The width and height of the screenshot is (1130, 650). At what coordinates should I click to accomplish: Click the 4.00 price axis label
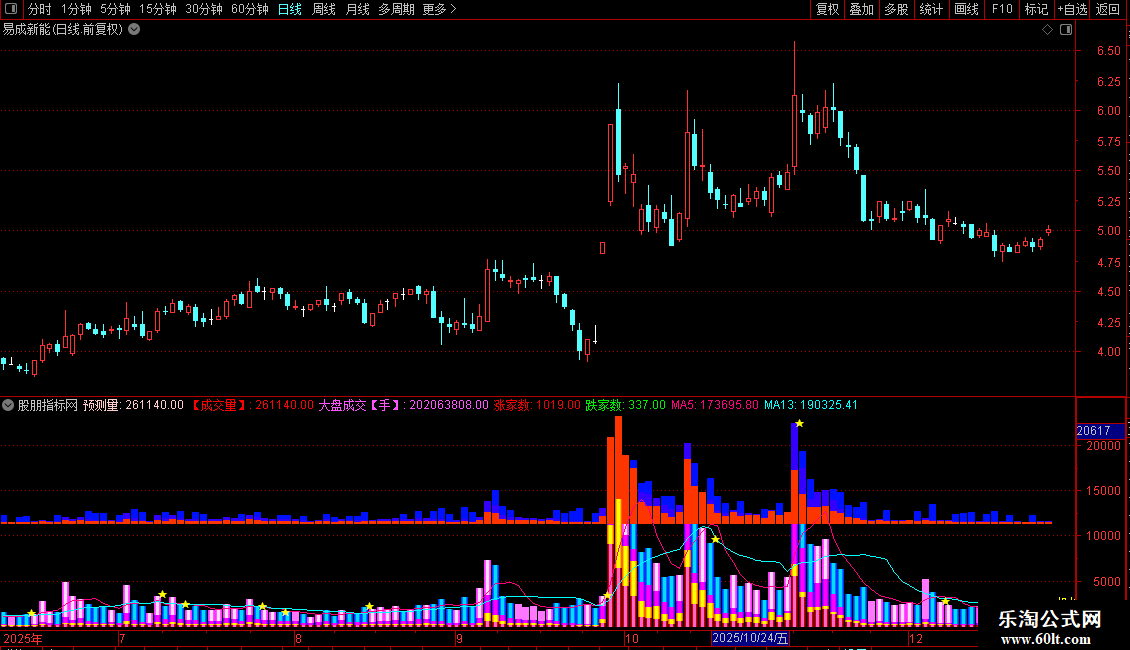coord(1108,352)
